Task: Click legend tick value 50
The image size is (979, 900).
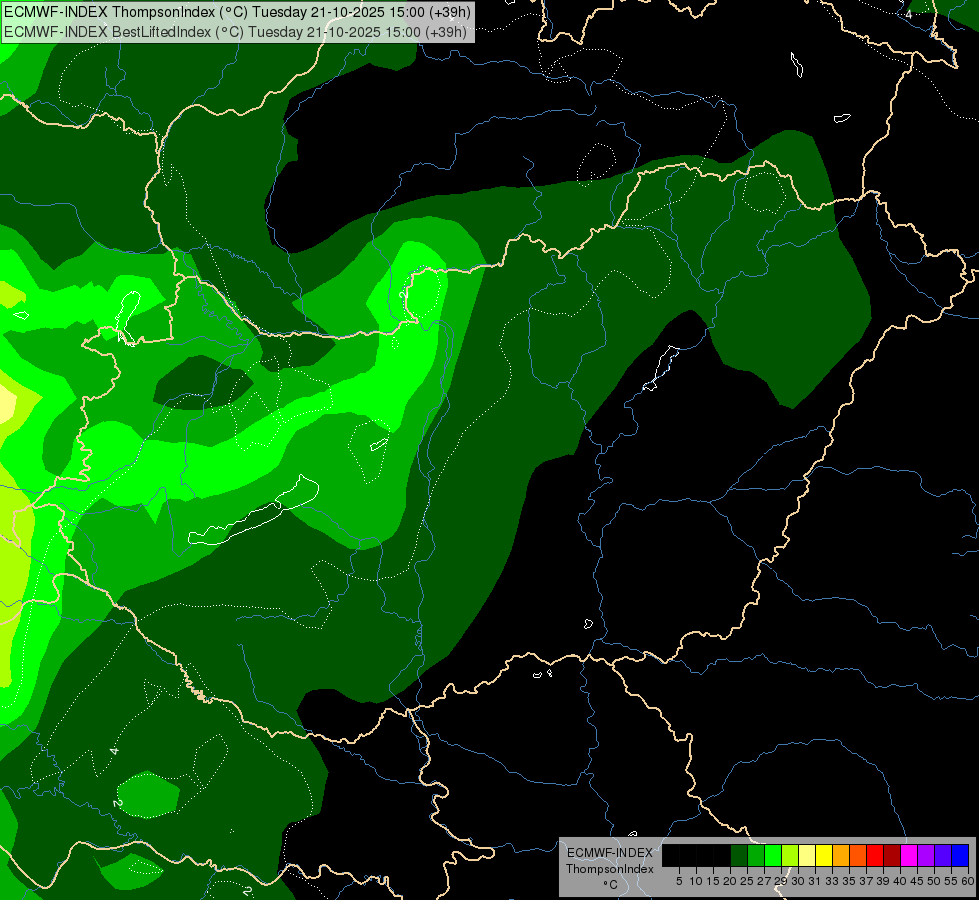Action: (935, 881)
